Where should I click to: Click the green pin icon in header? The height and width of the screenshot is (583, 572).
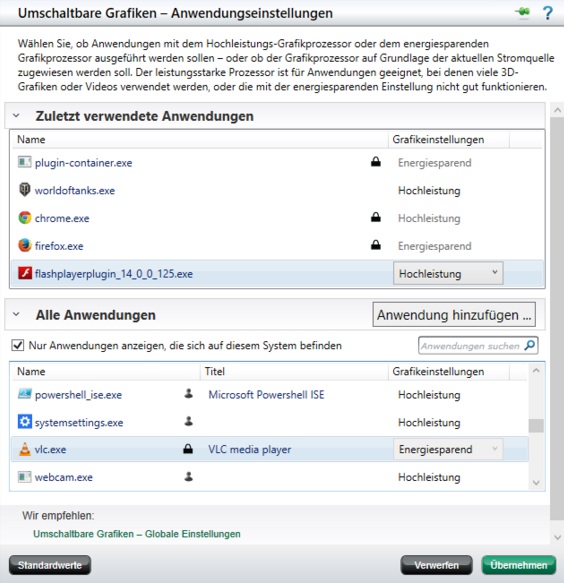523,12
